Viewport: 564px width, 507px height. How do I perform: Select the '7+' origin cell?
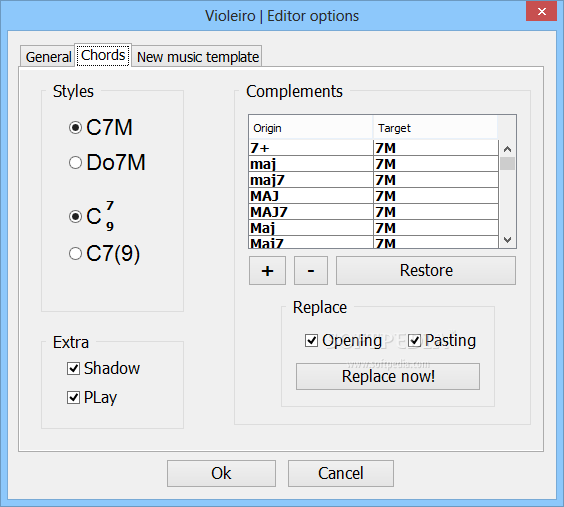click(x=311, y=148)
